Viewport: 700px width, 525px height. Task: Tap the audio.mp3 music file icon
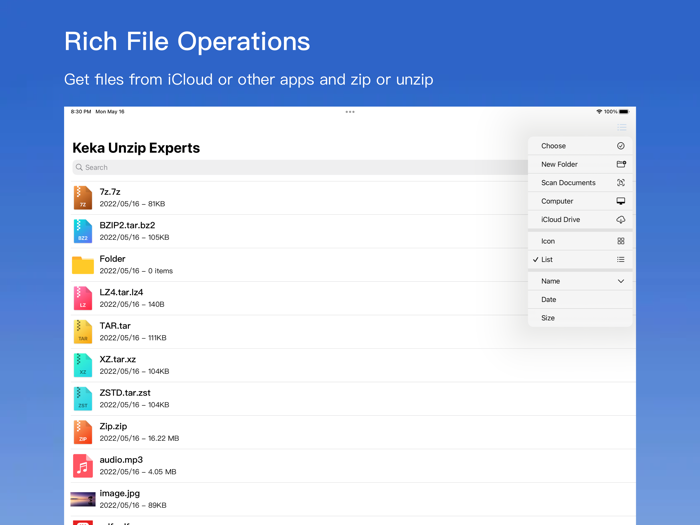click(x=83, y=466)
